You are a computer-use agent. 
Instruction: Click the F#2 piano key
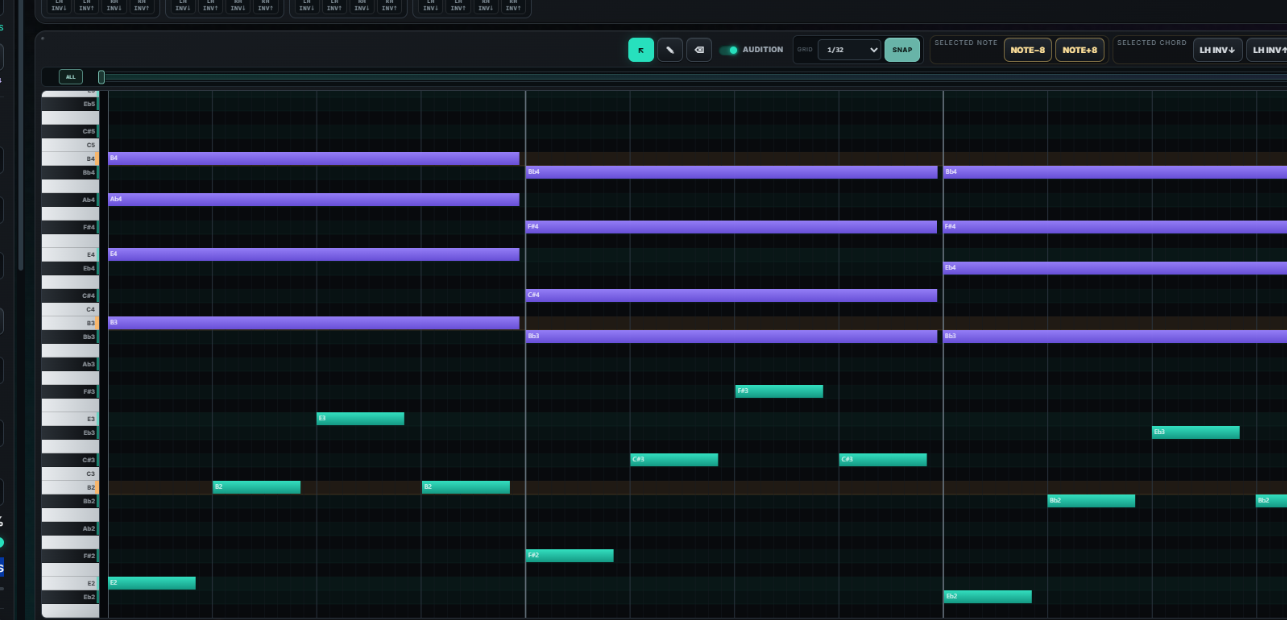69,555
